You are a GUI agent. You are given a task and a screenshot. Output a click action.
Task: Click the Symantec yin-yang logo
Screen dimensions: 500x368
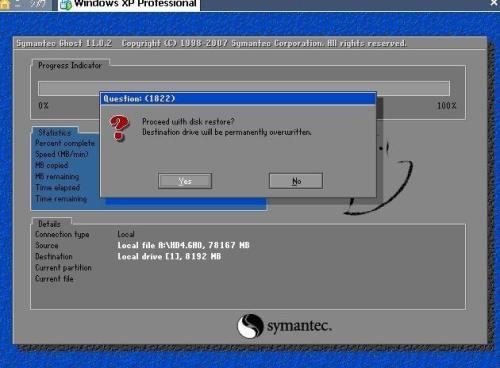tap(250, 326)
